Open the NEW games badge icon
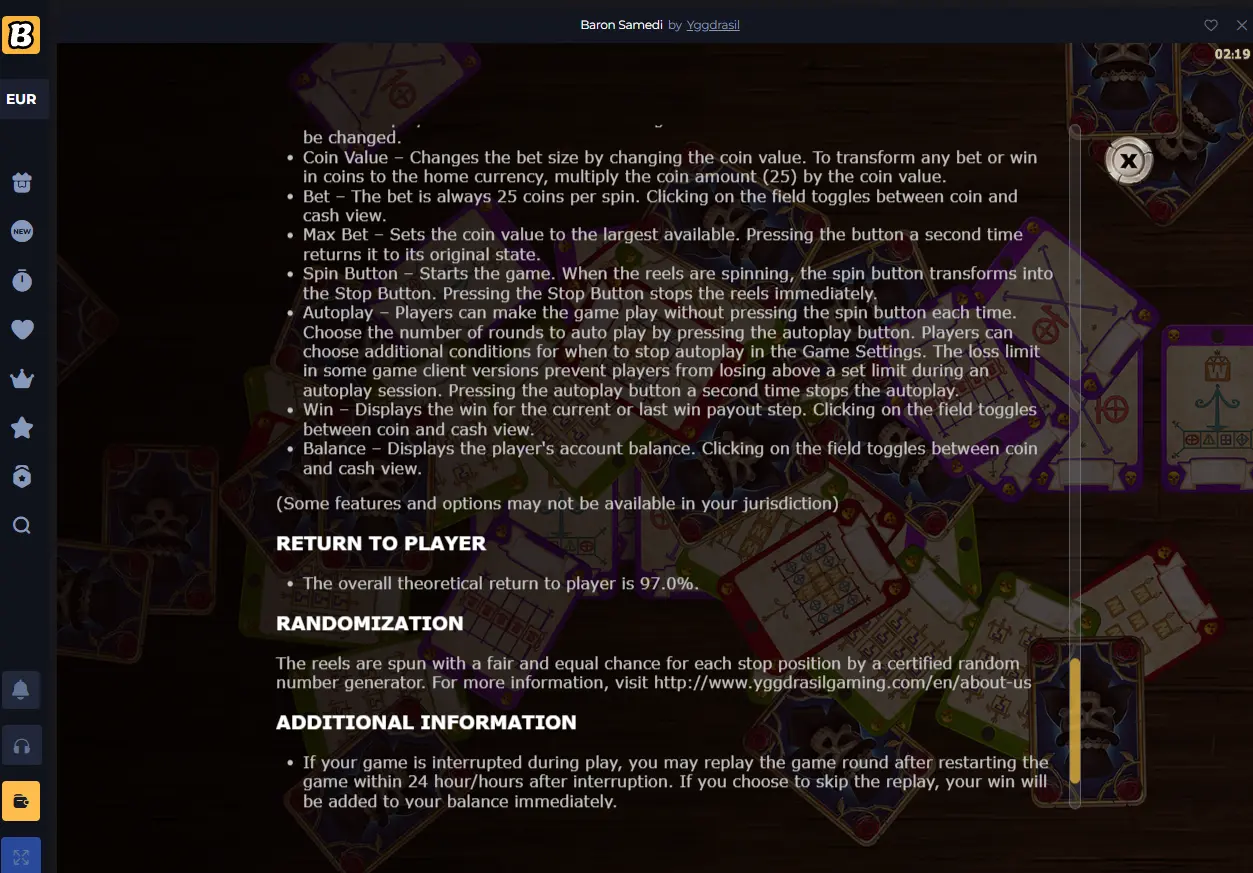 point(22,232)
